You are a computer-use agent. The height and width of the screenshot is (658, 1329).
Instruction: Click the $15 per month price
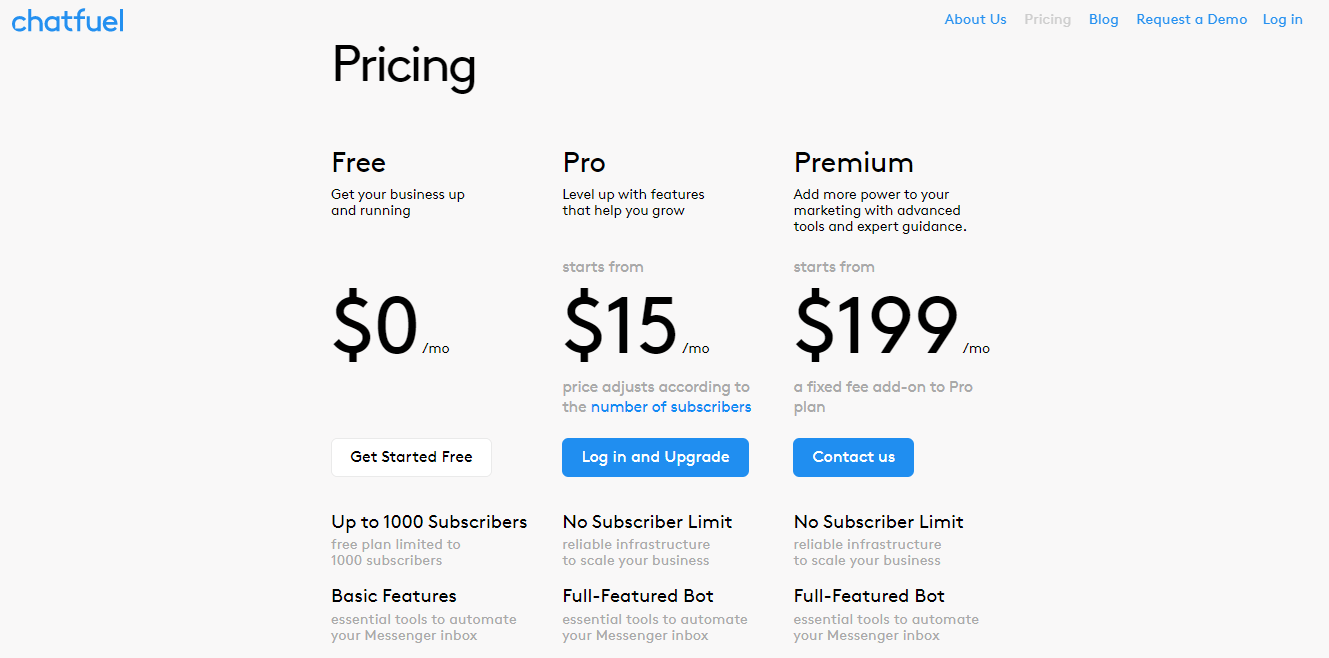(x=635, y=327)
